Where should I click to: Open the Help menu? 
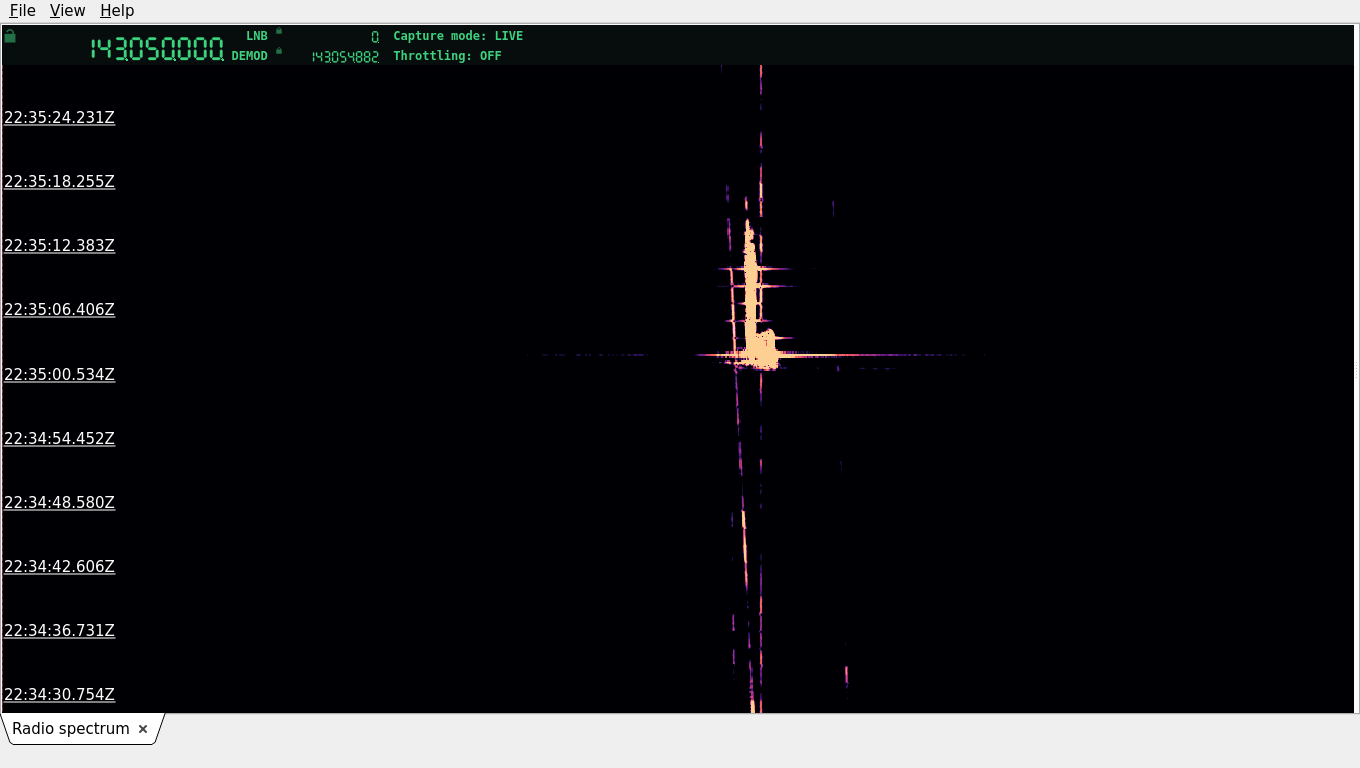[117, 10]
